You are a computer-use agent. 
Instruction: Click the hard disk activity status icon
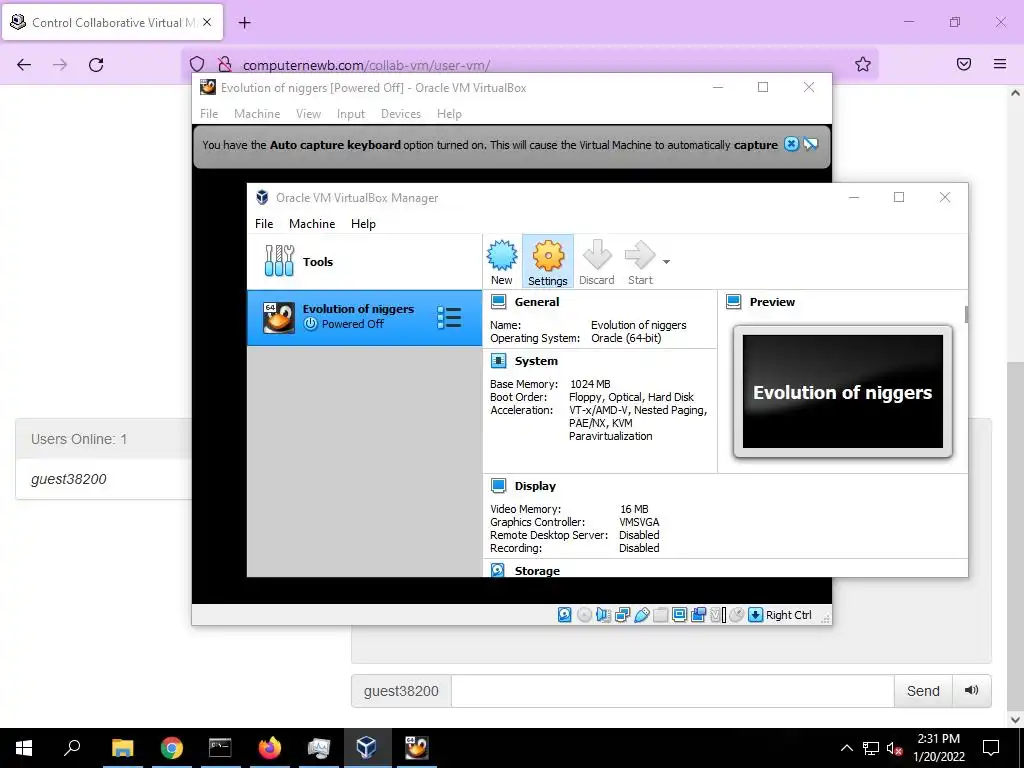point(565,615)
